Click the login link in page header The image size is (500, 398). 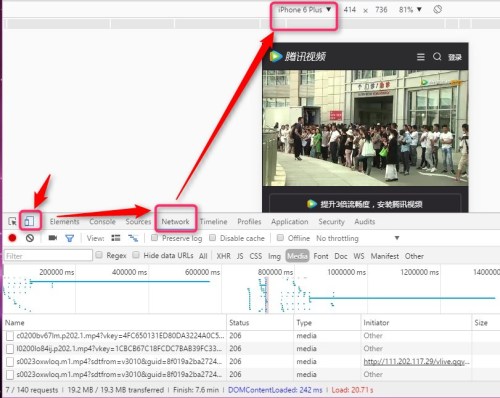(x=455, y=57)
